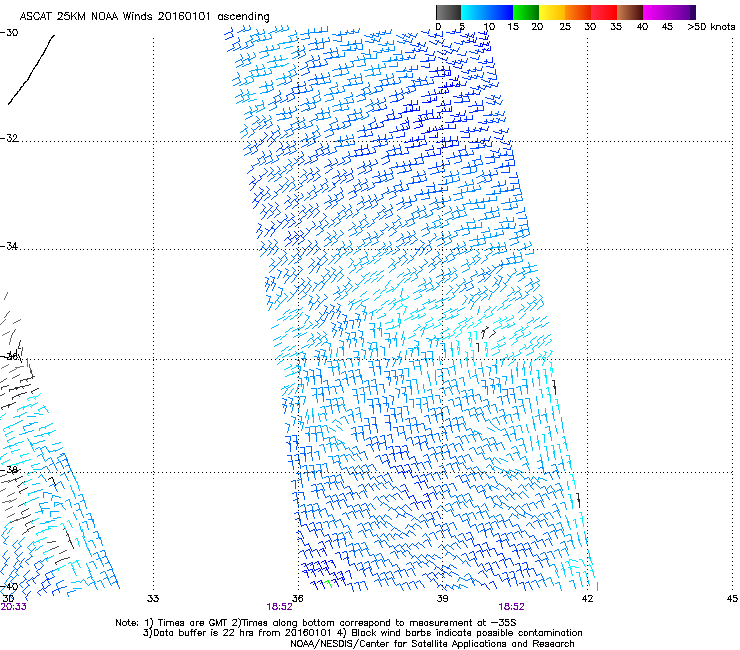Viewport: 740px width, 650px height.
Task: Click the green wind barb near the bottom
Action: pos(329,584)
